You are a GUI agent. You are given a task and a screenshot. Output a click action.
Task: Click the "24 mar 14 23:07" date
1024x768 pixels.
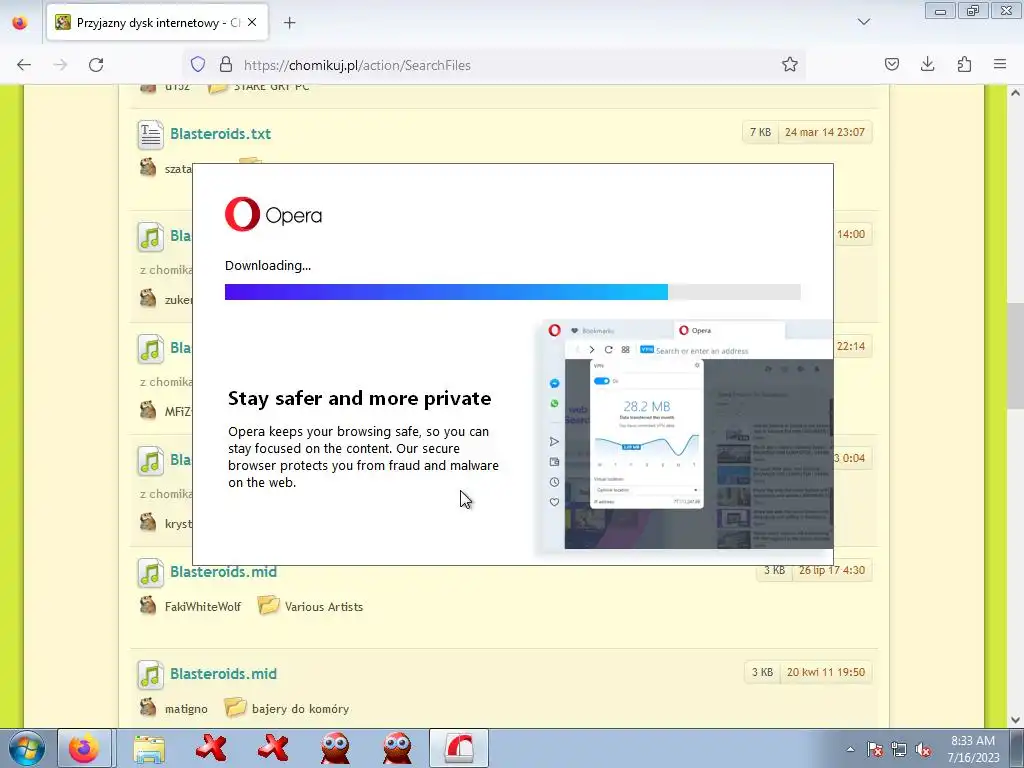825,132
